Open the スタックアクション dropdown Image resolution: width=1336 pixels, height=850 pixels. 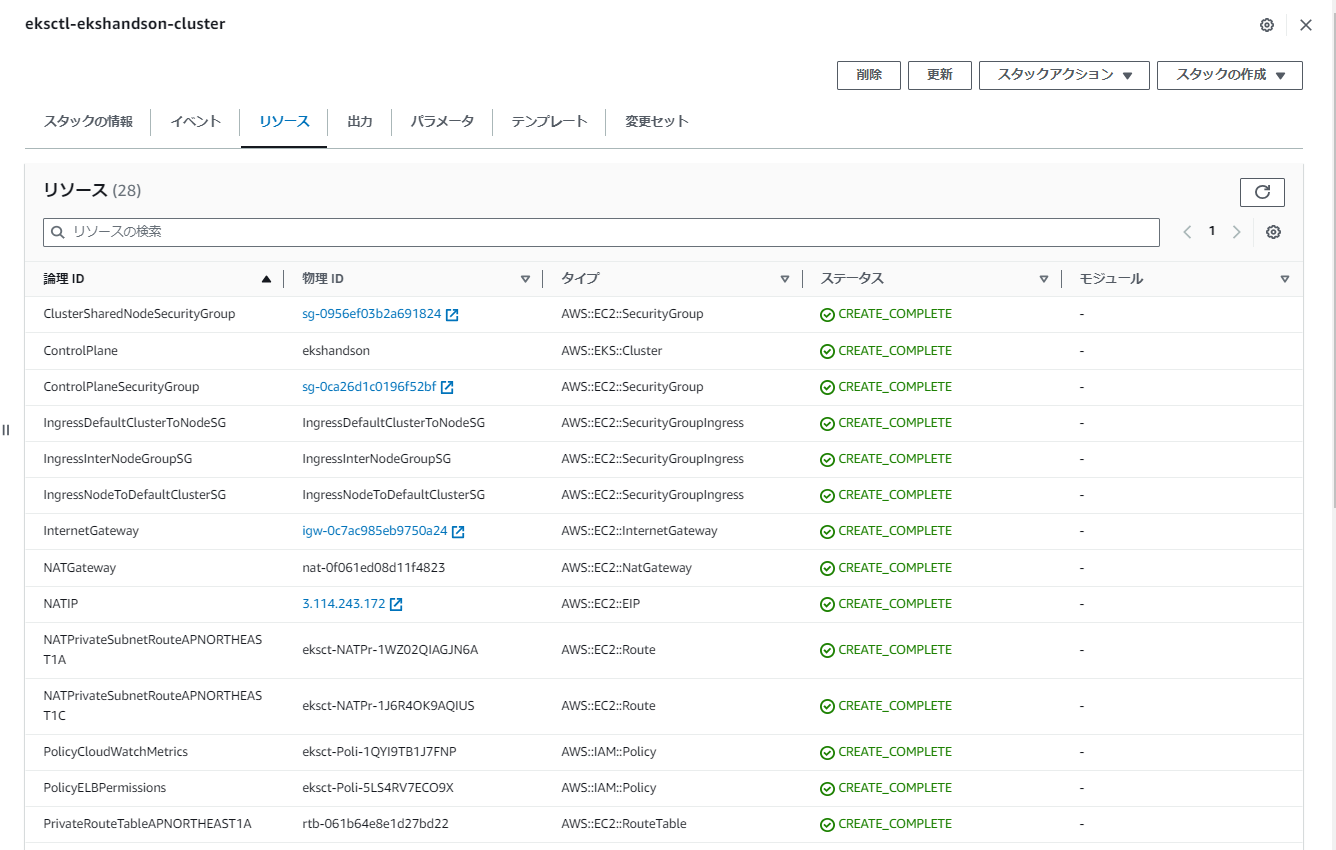pos(1064,75)
